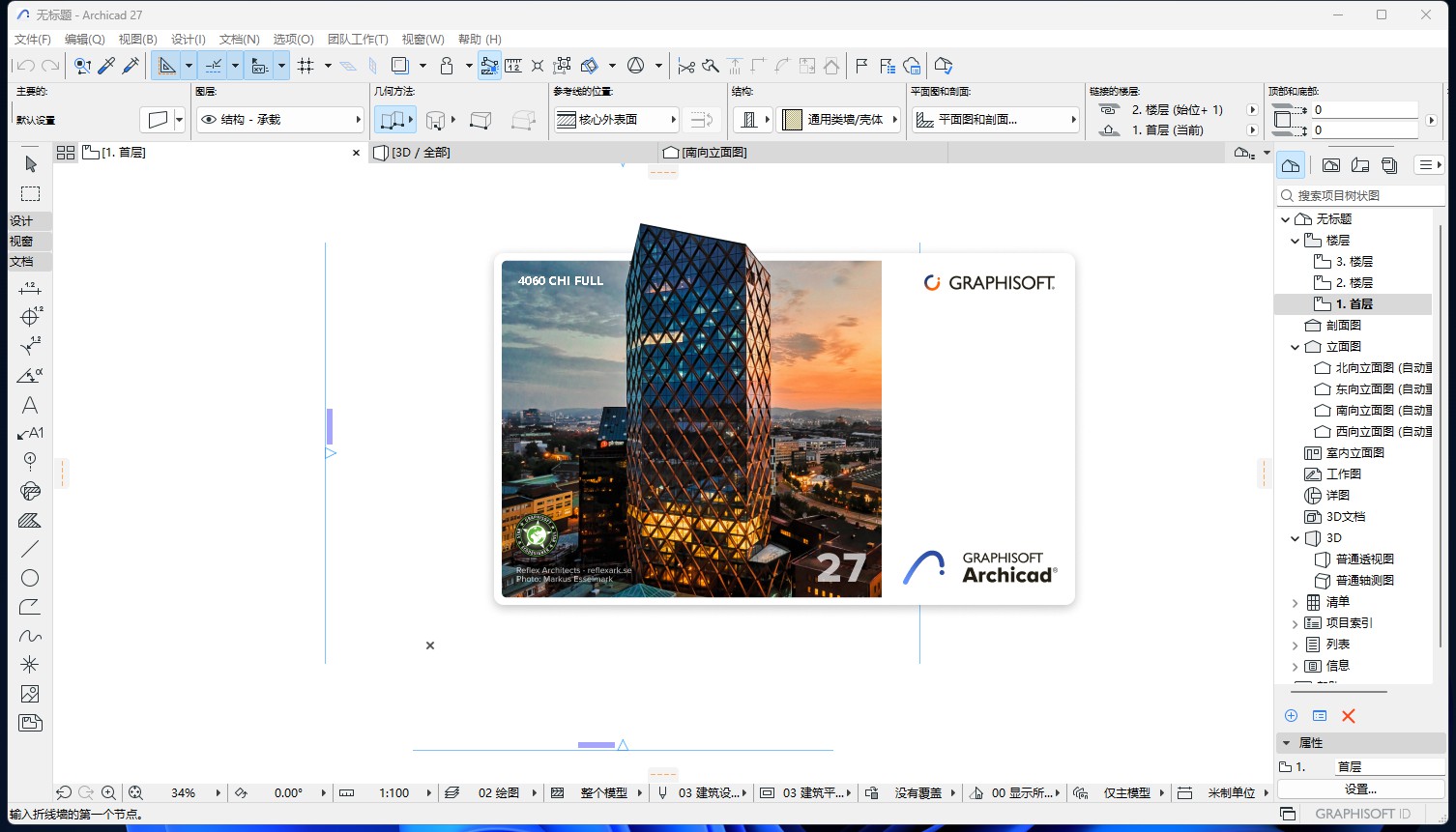This screenshot has width=1456, height=832.
Task: Click the 搜索项目树状图 search field
Action: click(1361, 195)
